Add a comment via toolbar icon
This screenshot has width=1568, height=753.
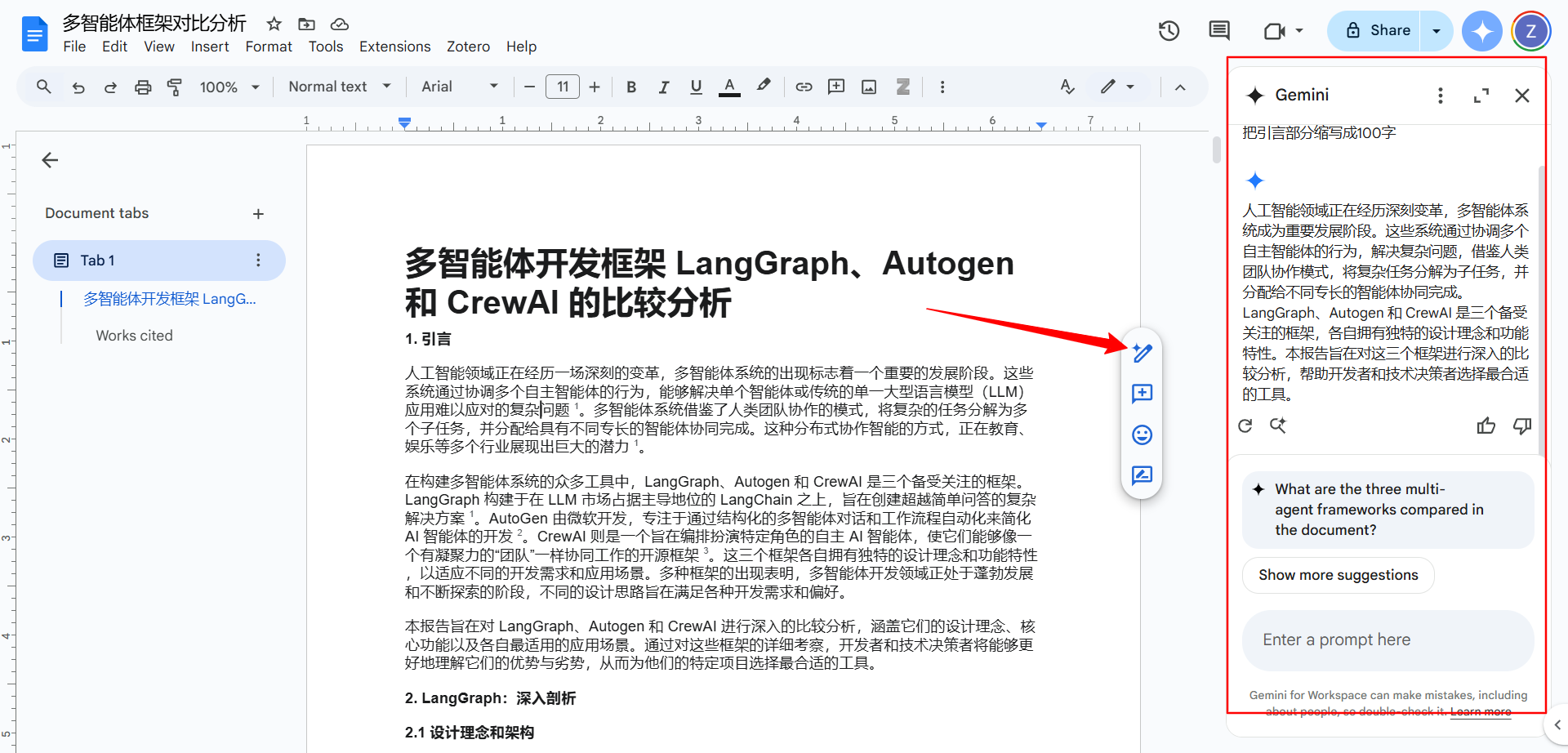click(836, 87)
